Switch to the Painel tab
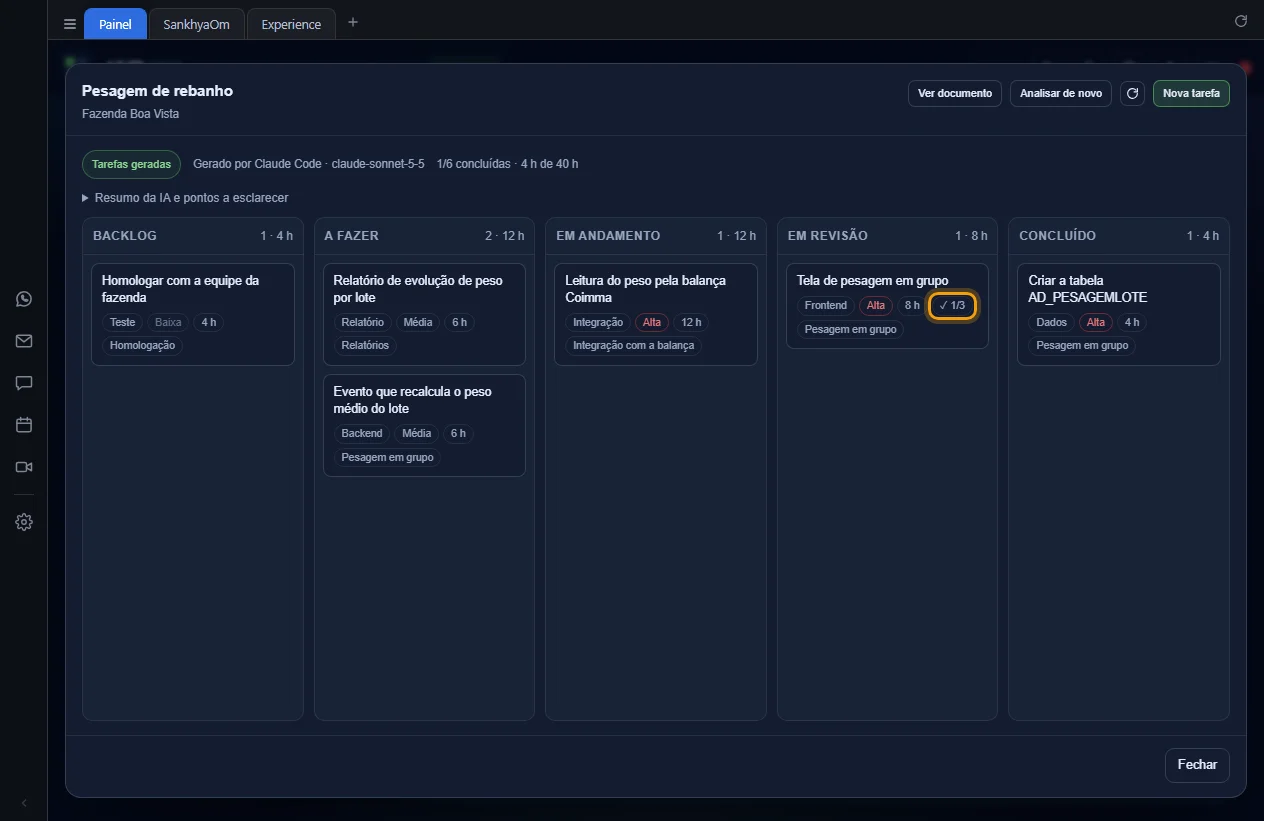This screenshot has width=1264, height=821. tap(115, 24)
